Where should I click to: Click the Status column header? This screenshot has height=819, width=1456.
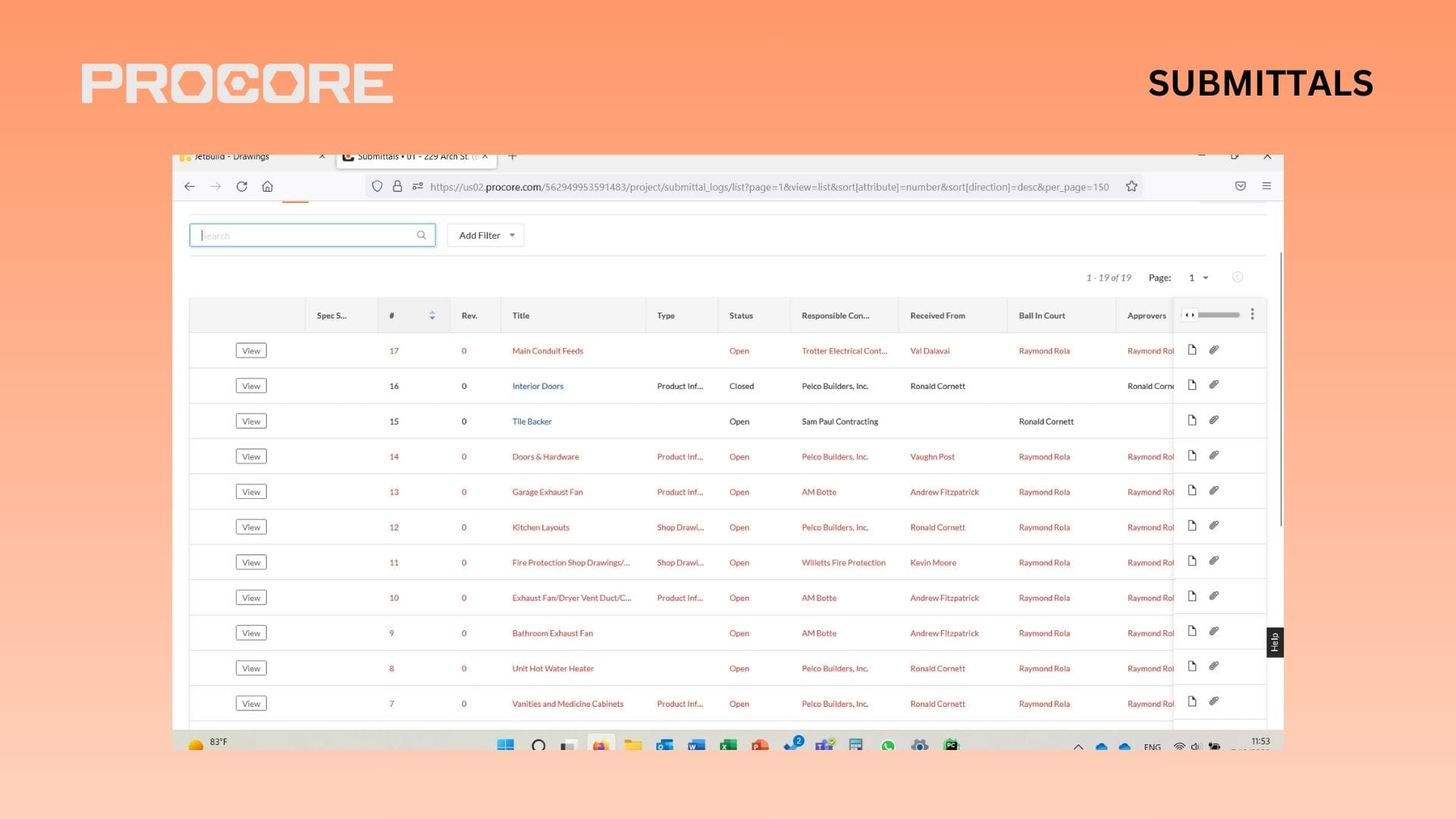click(741, 315)
